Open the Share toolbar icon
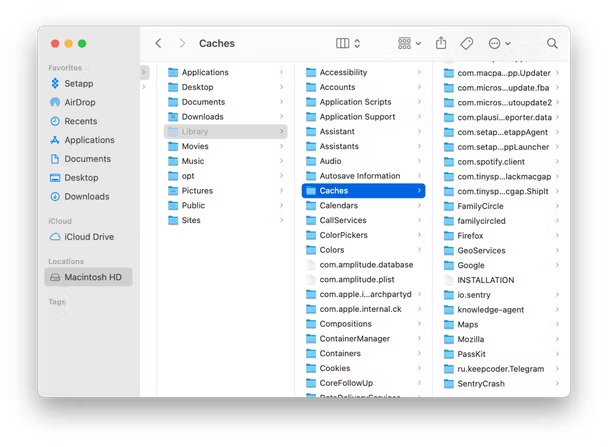This screenshot has width=611, height=447. pyautogui.click(x=441, y=44)
